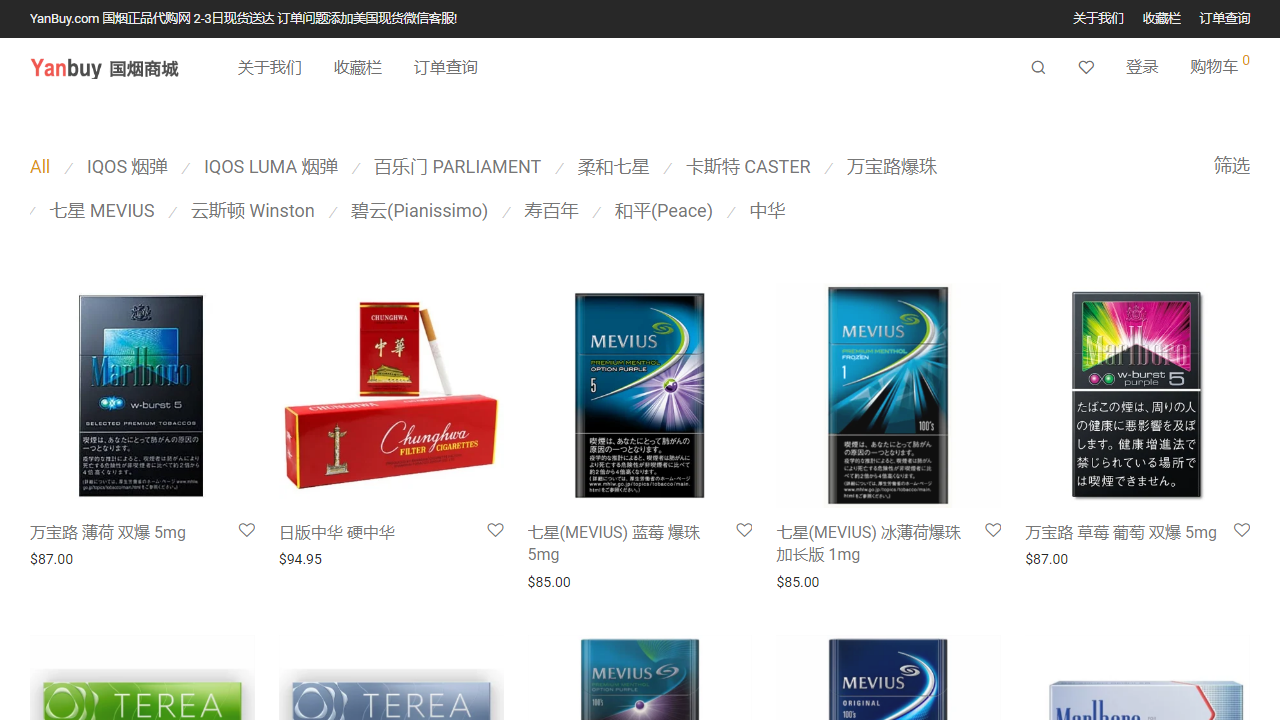Click the YanBuy.com announcement banner text
The image size is (1280, 720).
(243, 19)
